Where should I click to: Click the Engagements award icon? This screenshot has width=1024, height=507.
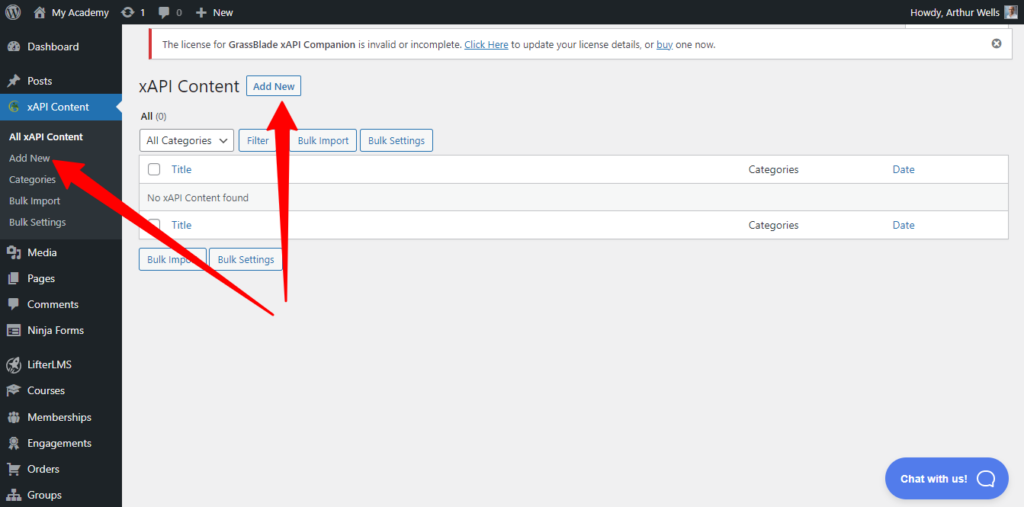tap(13, 443)
